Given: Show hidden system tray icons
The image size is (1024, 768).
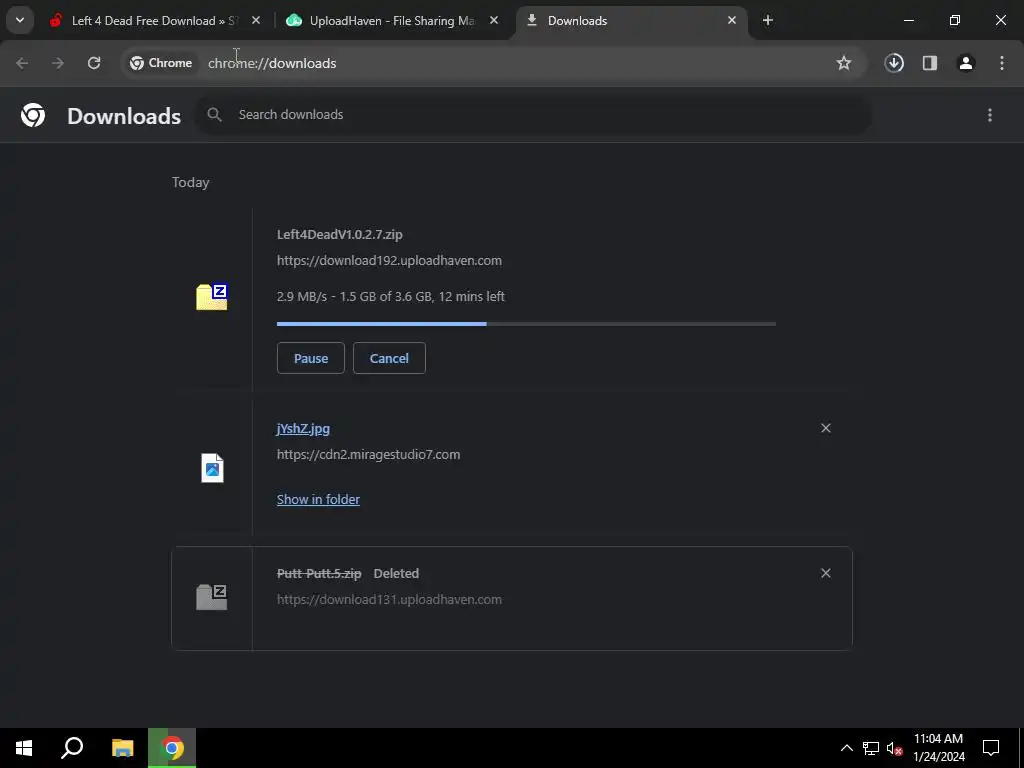Looking at the screenshot, I should point(846,748).
